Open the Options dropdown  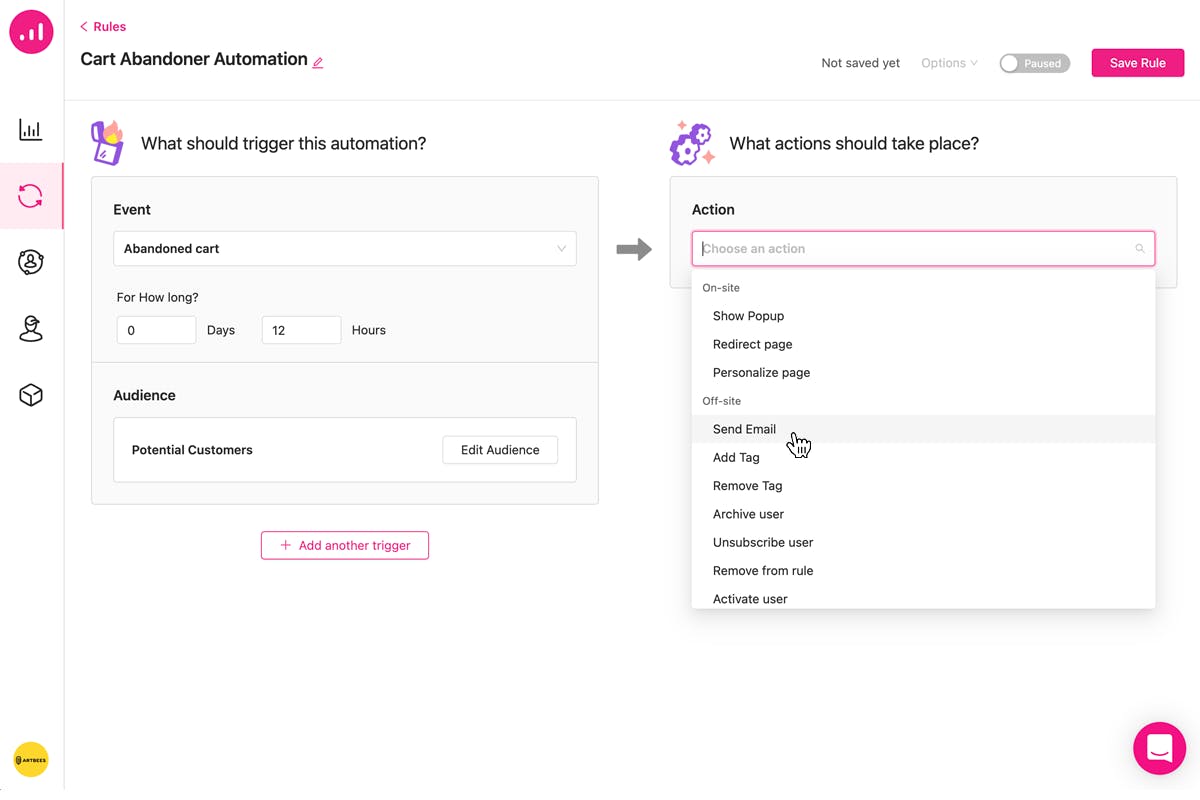click(x=949, y=63)
